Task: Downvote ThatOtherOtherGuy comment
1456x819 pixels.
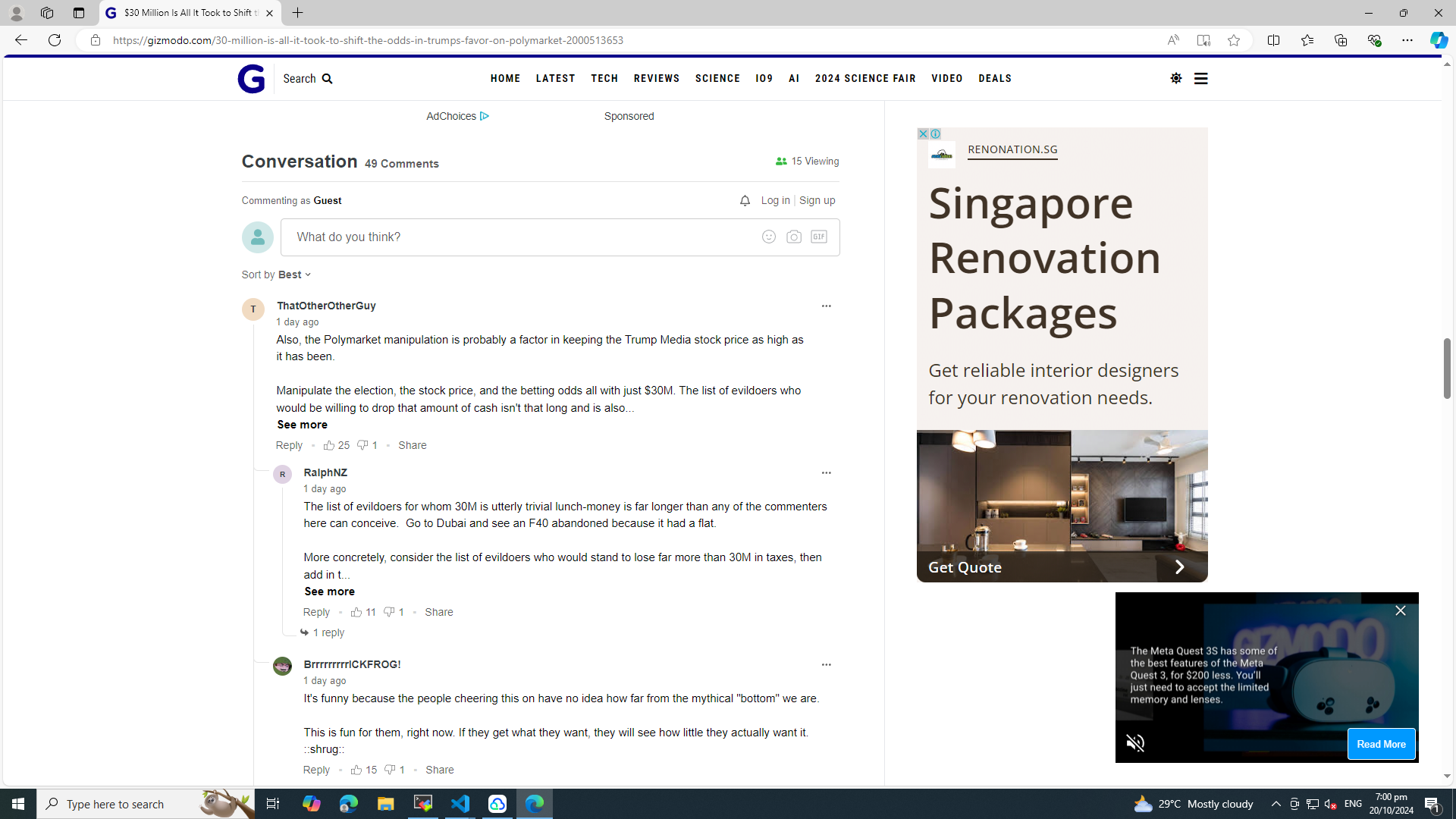Action: pyautogui.click(x=367, y=445)
